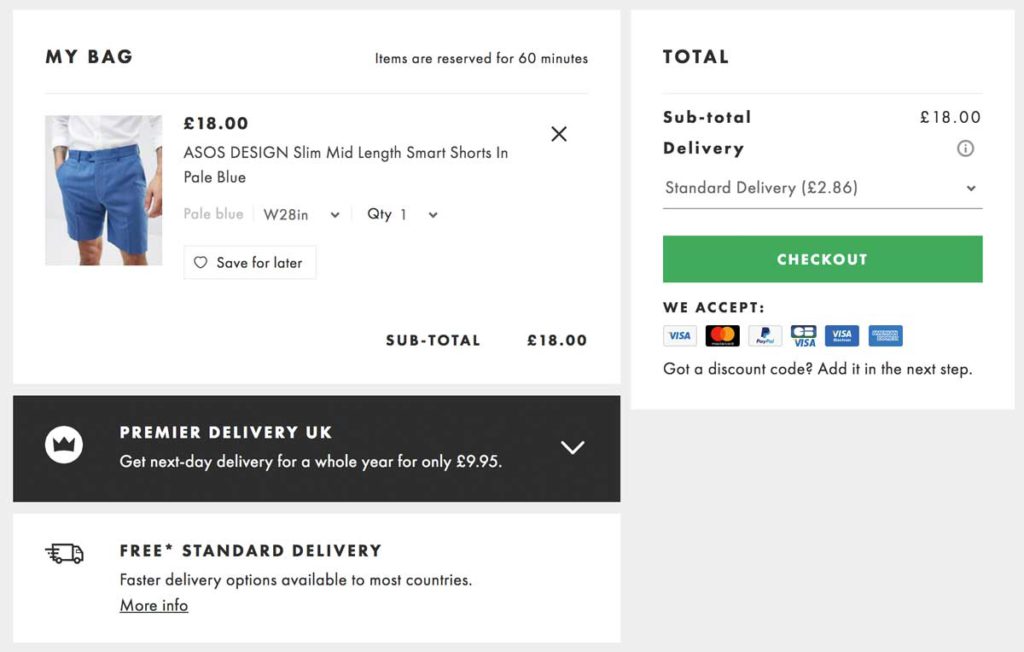Open the ASOS DESIGN Smart Shorts product title
Screen dimensions: 1024x652
click(x=345, y=163)
